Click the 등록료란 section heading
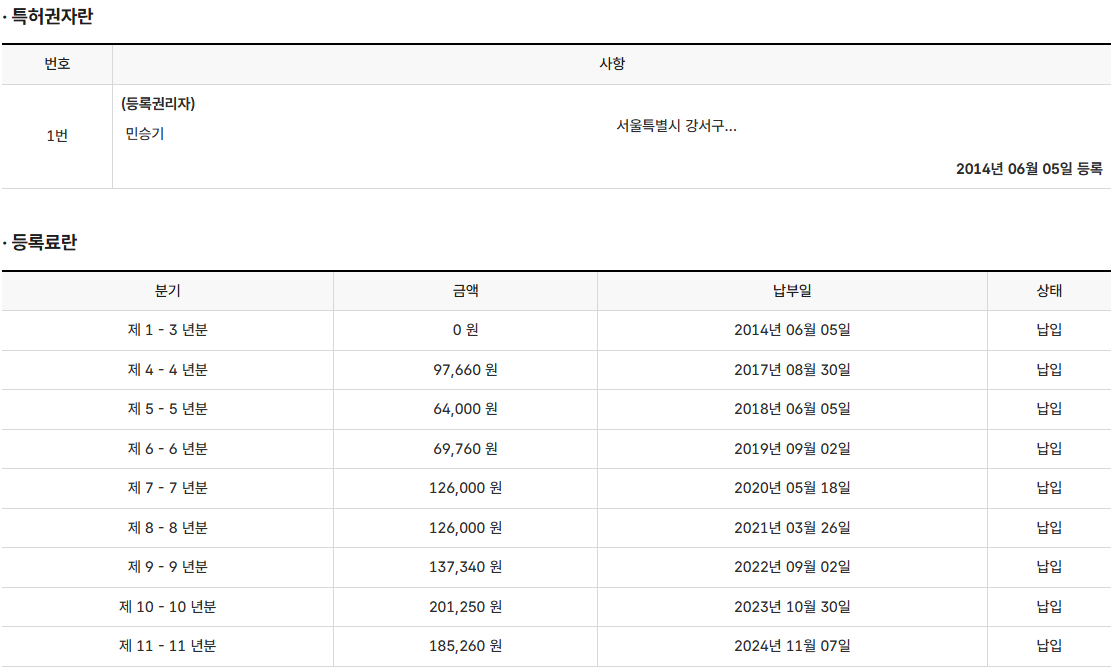Image resolution: width=1112 pixels, height=668 pixels. pyautogui.click(x=44, y=243)
